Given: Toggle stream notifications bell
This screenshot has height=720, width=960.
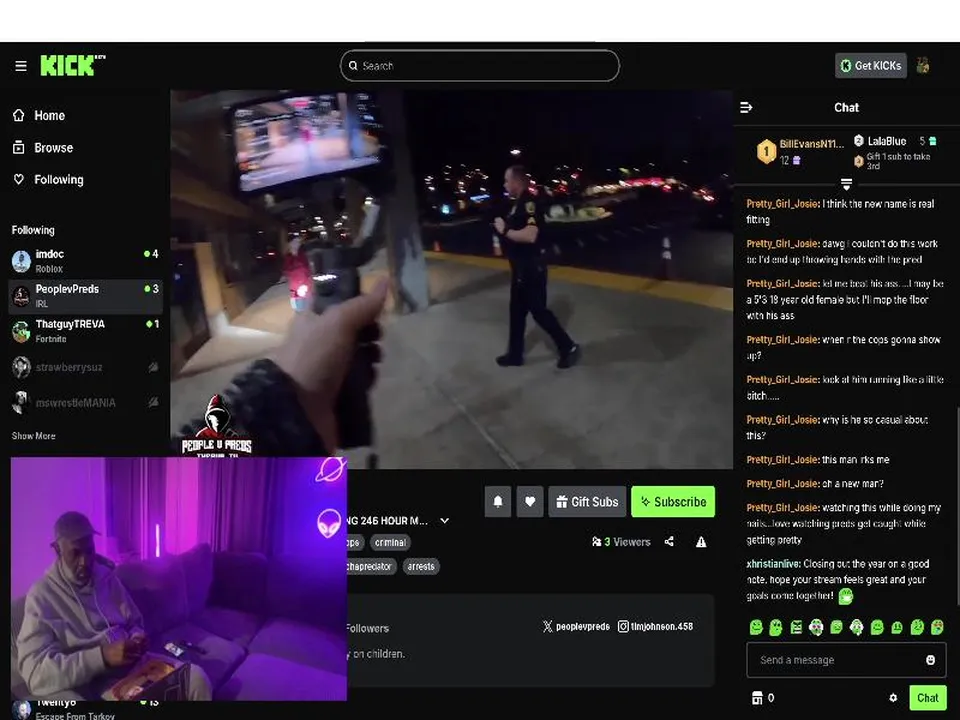Looking at the screenshot, I should tap(498, 501).
